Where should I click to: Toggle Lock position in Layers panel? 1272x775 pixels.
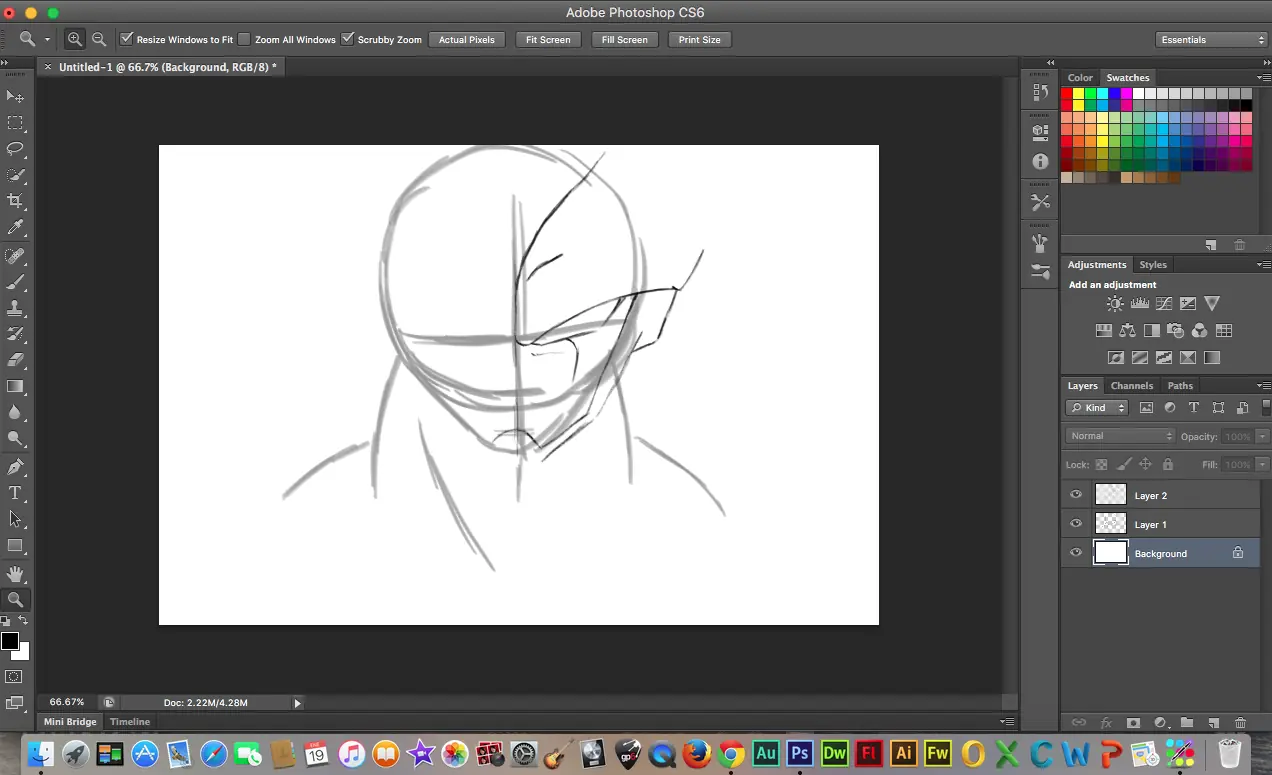coord(1146,465)
